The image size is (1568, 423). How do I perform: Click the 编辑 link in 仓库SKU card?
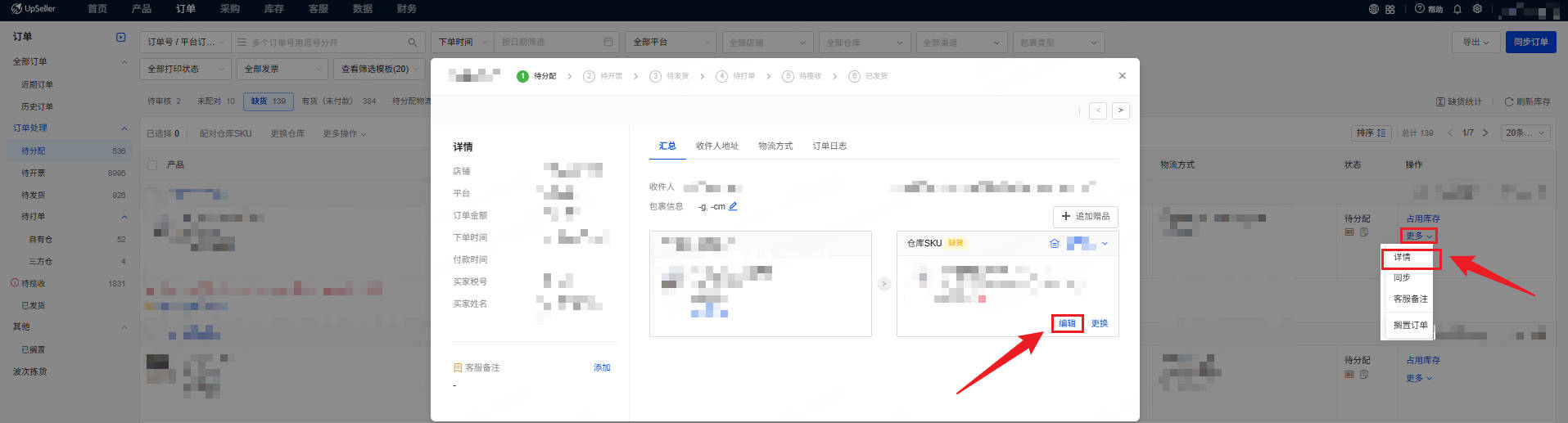[x=1067, y=323]
